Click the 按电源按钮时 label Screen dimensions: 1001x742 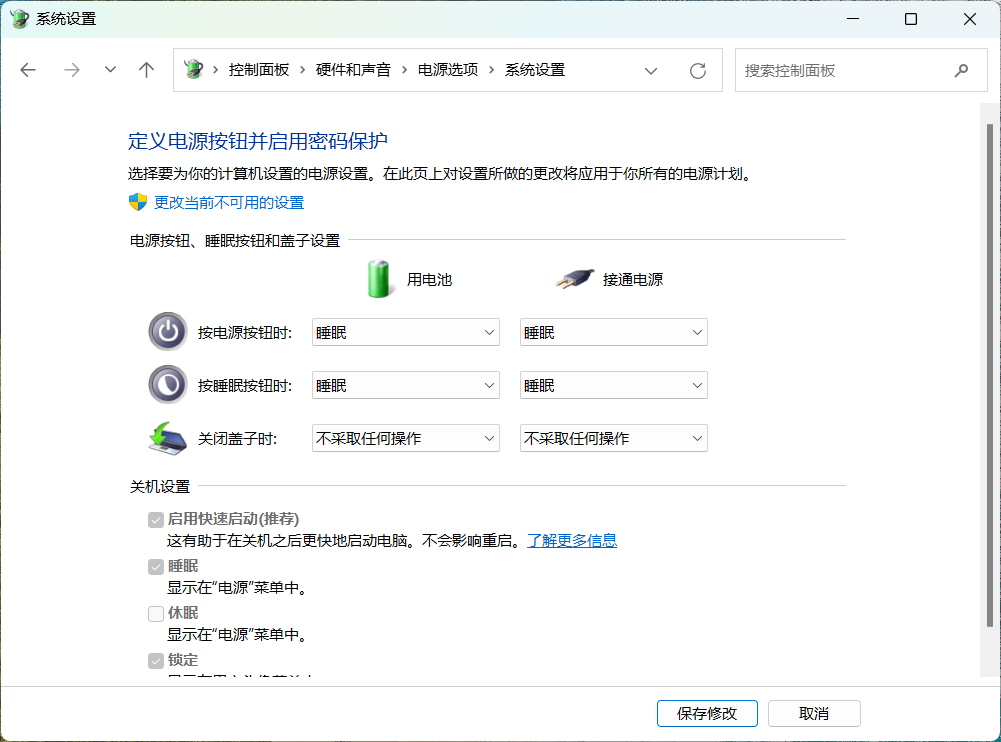pos(245,333)
